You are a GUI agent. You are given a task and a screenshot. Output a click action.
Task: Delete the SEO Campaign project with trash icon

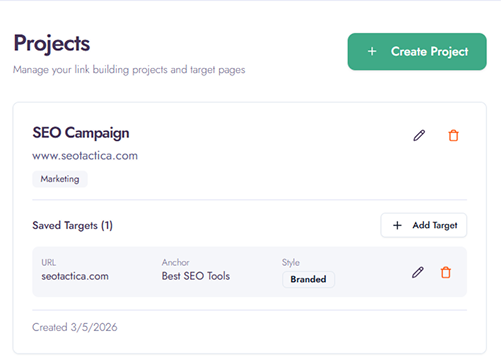click(453, 135)
